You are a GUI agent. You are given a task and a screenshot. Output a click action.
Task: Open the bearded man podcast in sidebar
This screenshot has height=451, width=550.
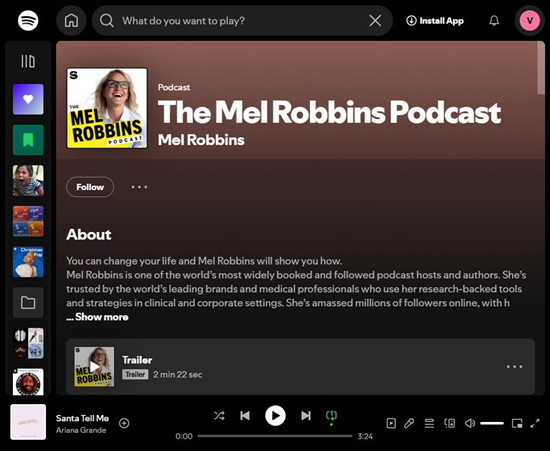point(28,382)
